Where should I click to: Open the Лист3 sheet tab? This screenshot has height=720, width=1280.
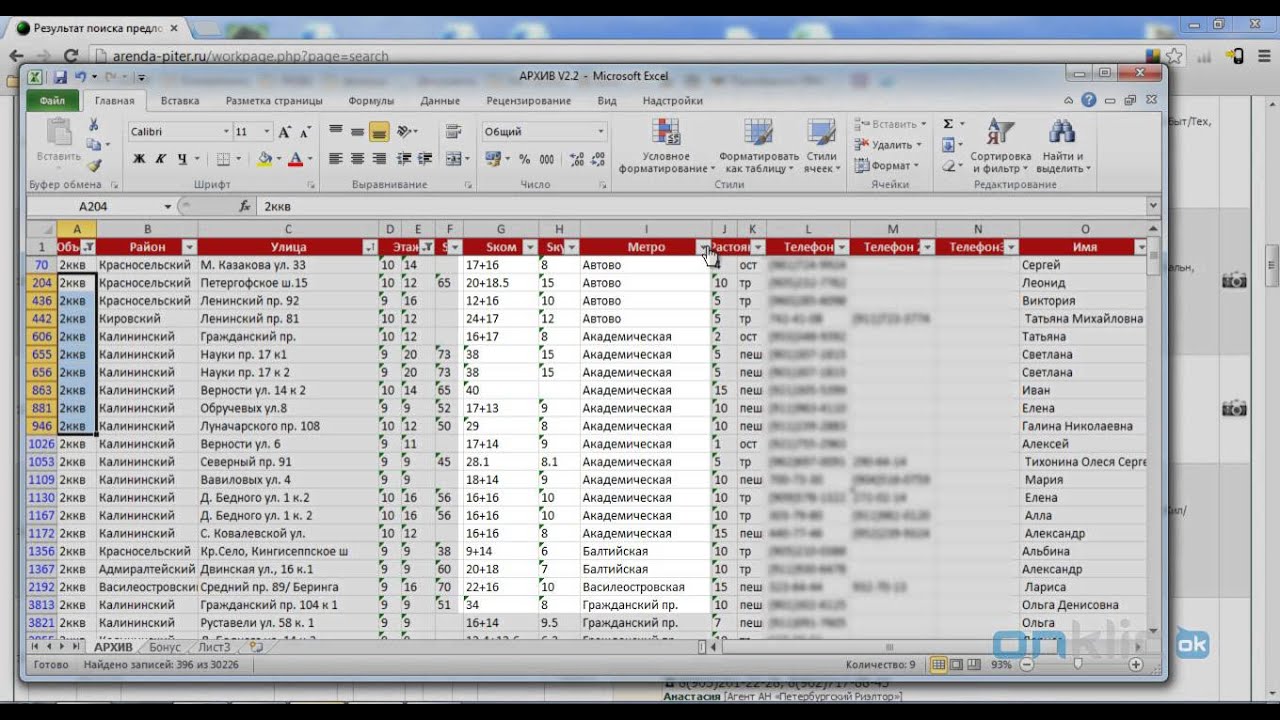[x=214, y=647]
